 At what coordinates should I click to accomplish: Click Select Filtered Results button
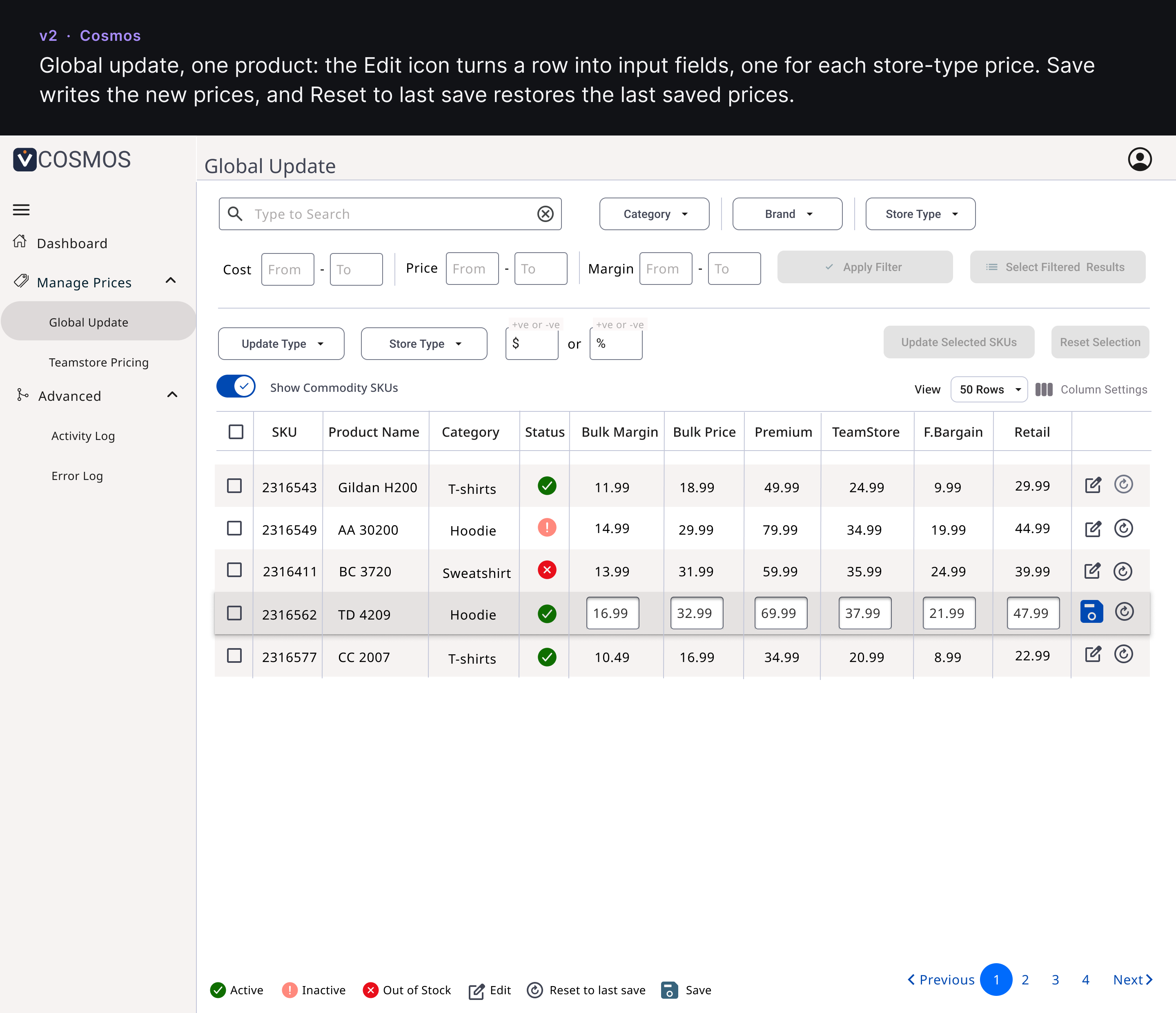1057,267
